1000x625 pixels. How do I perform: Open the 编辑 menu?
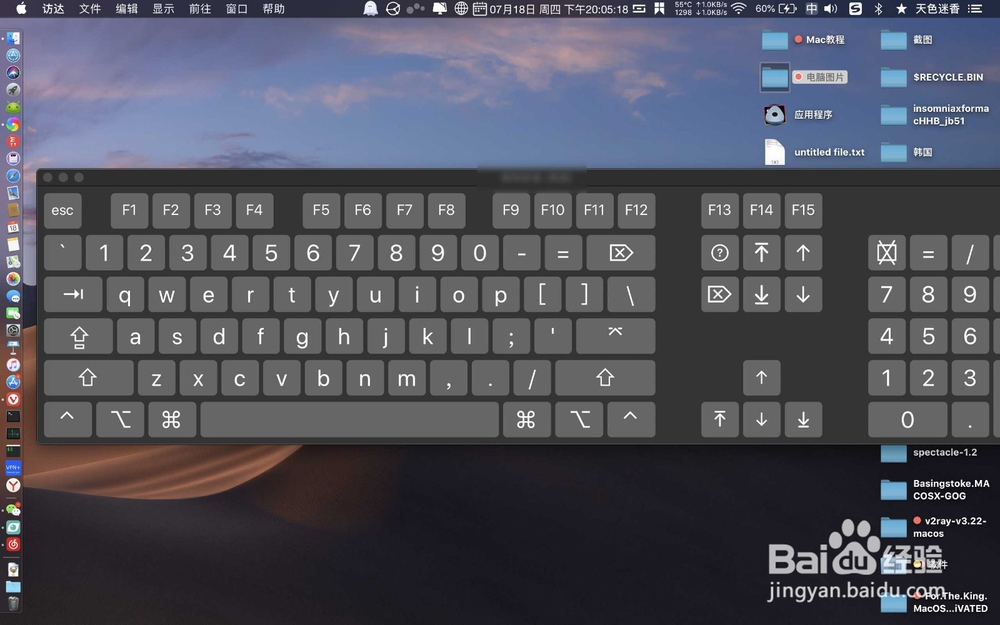[126, 8]
